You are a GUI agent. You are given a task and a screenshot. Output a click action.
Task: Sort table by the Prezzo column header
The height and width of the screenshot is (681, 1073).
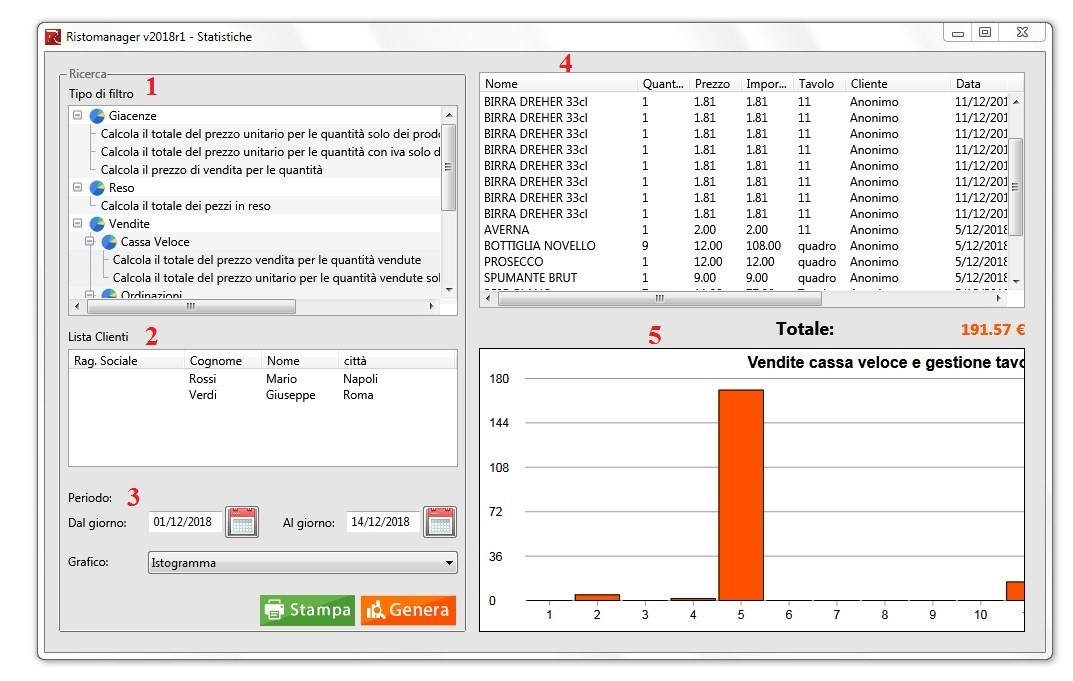(x=712, y=84)
